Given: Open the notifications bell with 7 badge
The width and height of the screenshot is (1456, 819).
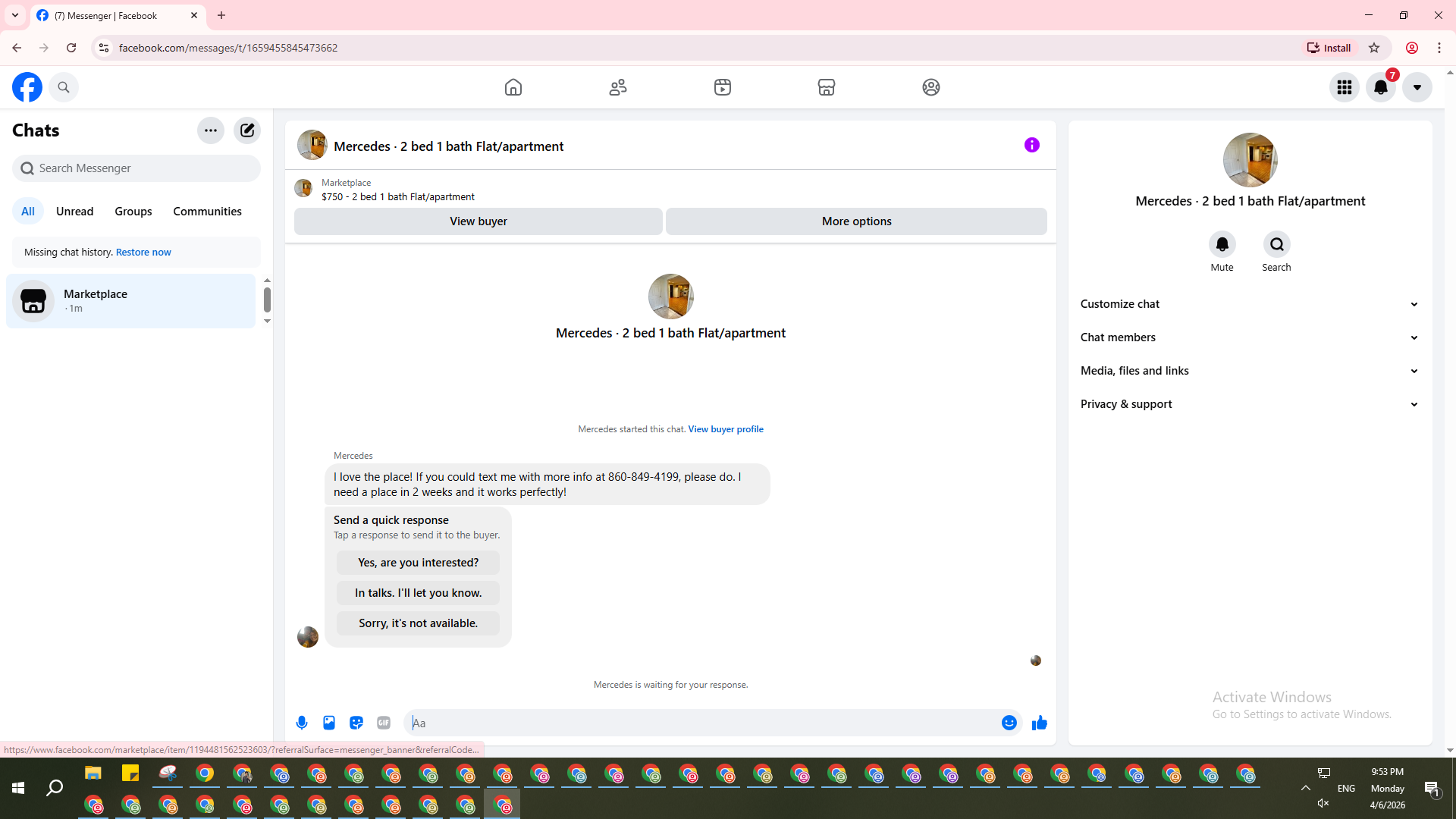Looking at the screenshot, I should [x=1381, y=87].
